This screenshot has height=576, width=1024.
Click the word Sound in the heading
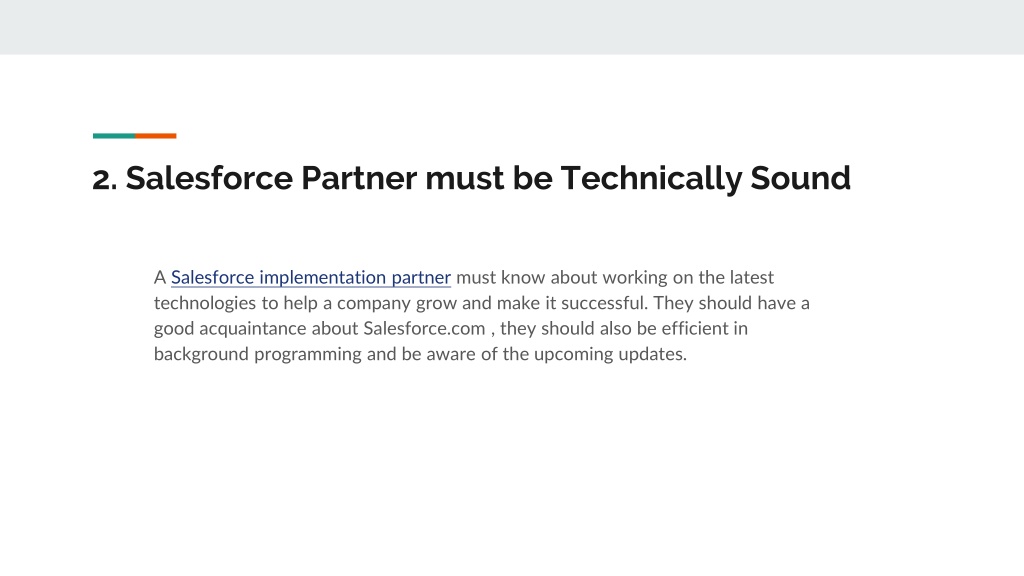click(x=800, y=178)
